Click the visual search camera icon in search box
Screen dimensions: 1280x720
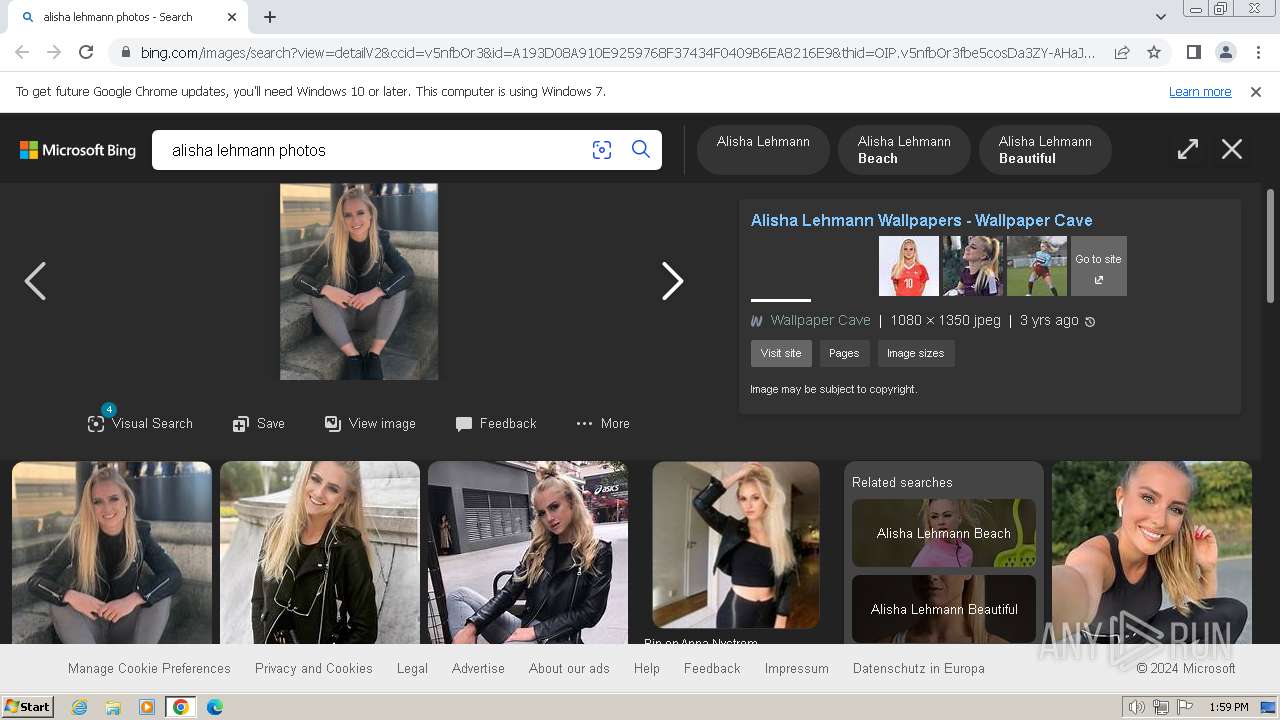[602, 150]
